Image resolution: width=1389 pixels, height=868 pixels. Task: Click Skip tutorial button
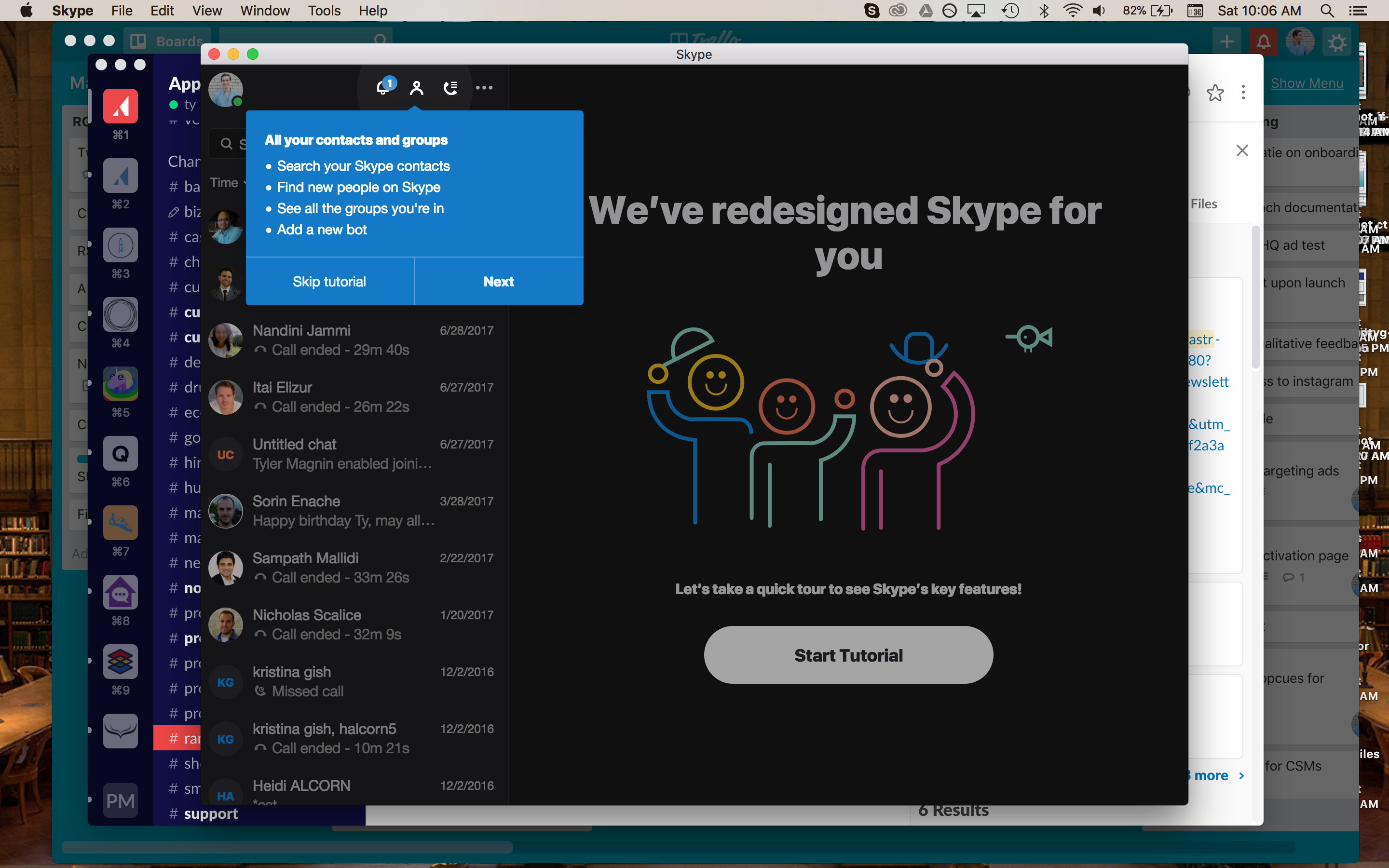(x=329, y=282)
